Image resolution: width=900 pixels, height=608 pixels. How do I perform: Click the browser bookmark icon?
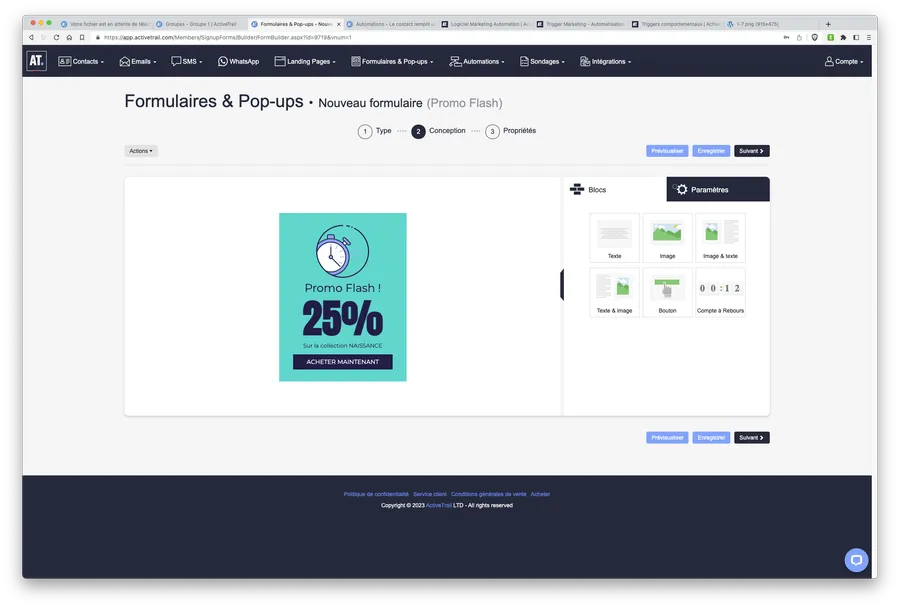(82, 37)
